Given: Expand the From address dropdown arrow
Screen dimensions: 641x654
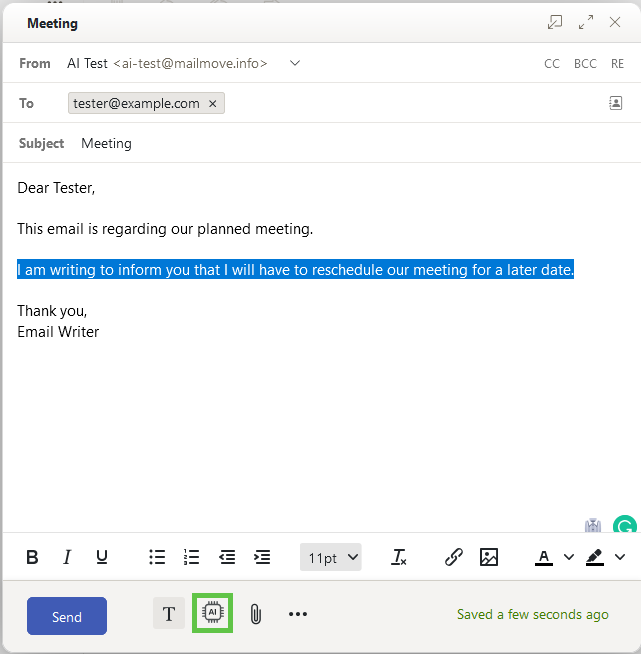Looking at the screenshot, I should pos(295,63).
